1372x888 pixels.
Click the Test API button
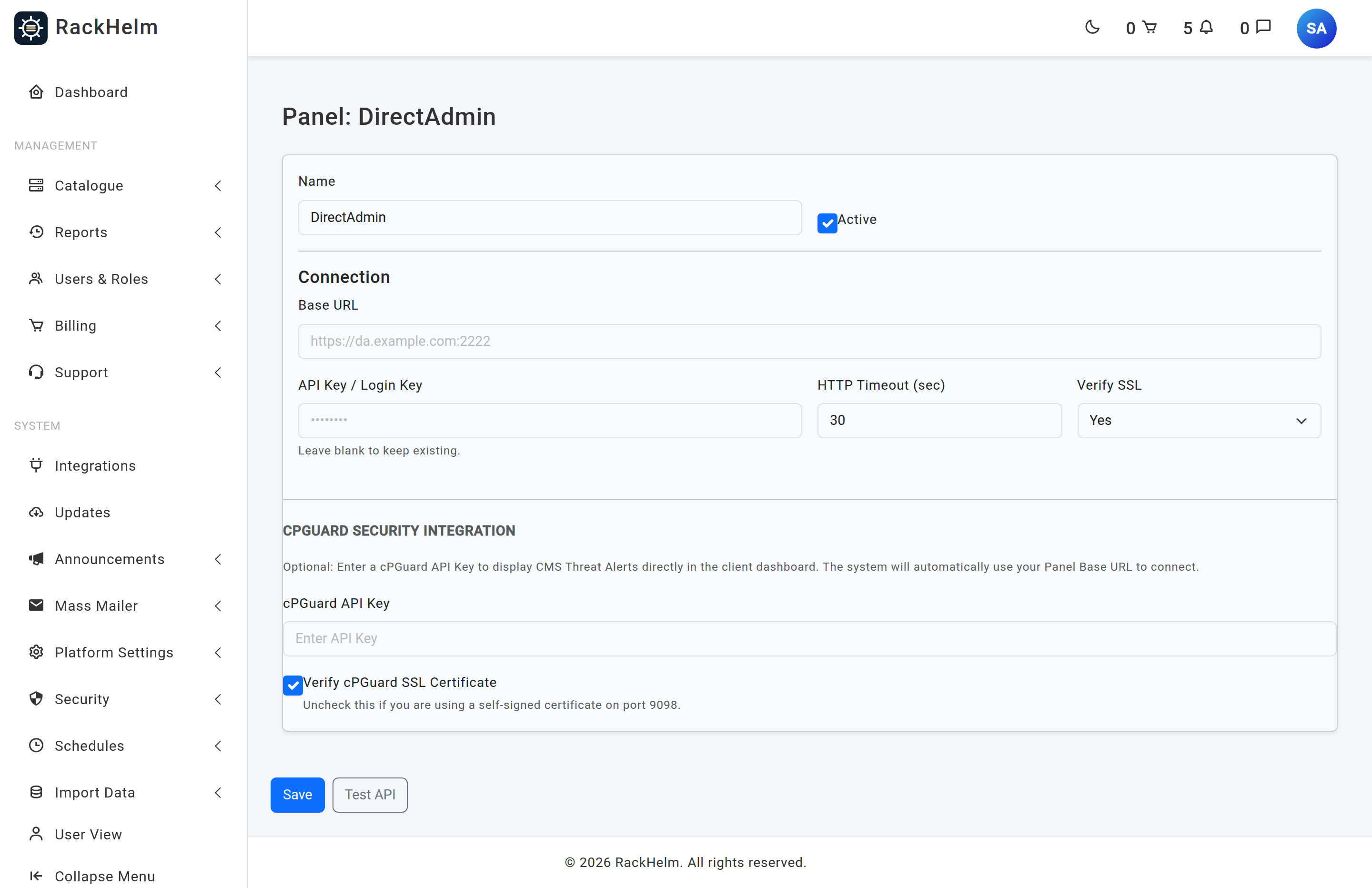tap(370, 795)
